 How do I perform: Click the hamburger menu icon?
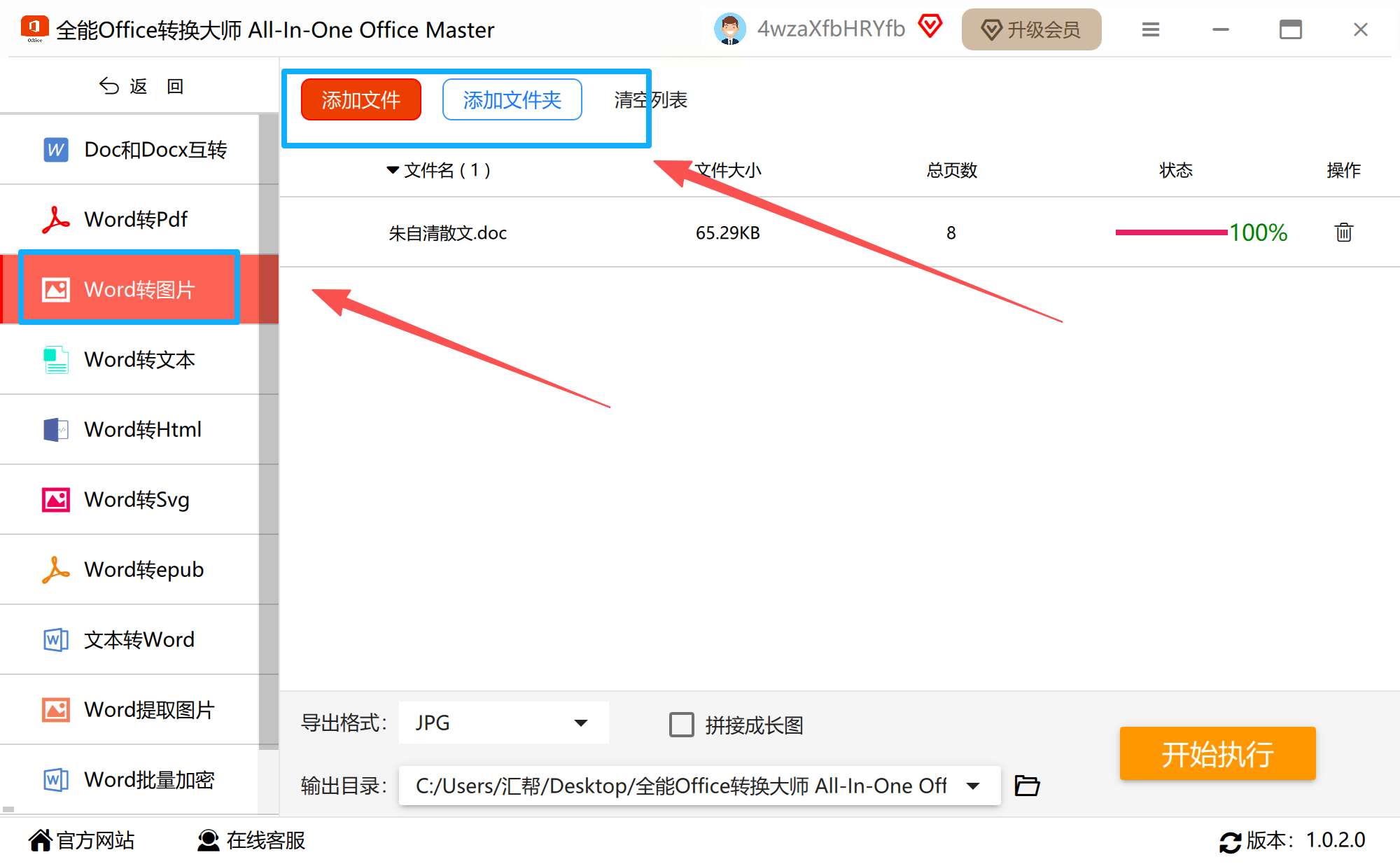pyautogui.click(x=1151, y=30)
